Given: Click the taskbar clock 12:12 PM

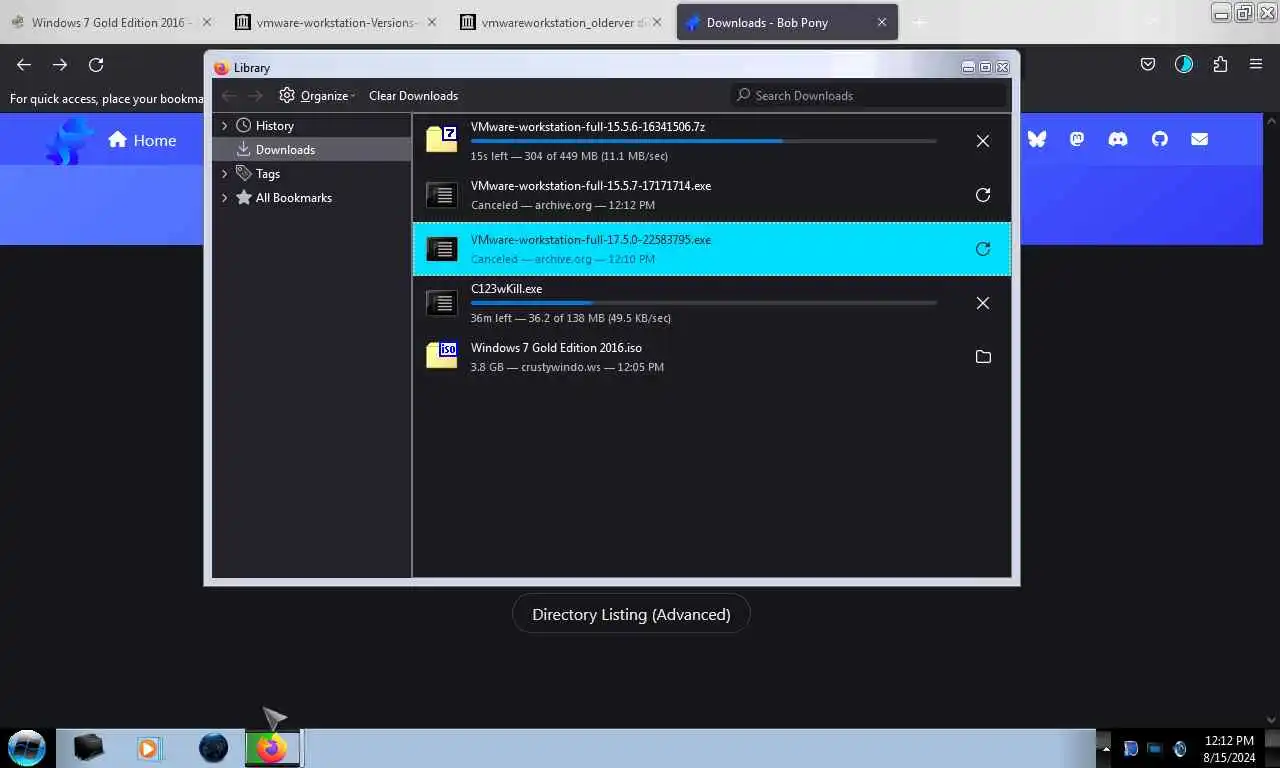Looking at the screenshot, I should (x=1229, y=741).
